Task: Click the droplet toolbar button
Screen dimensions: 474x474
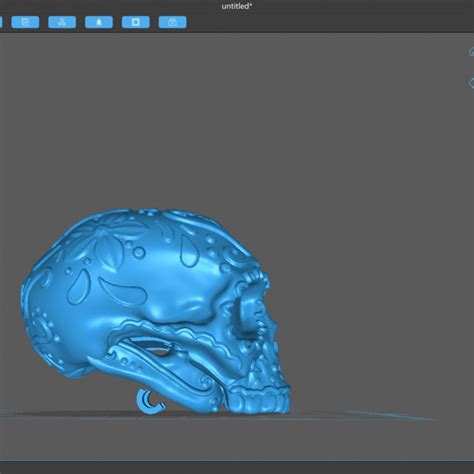Action: point(99,22)
